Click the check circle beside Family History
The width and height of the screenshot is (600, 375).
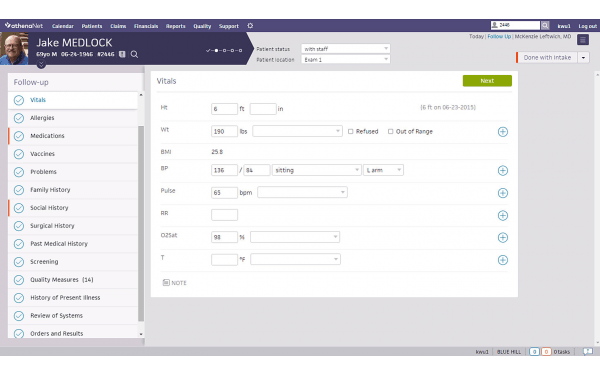(19, 190)
